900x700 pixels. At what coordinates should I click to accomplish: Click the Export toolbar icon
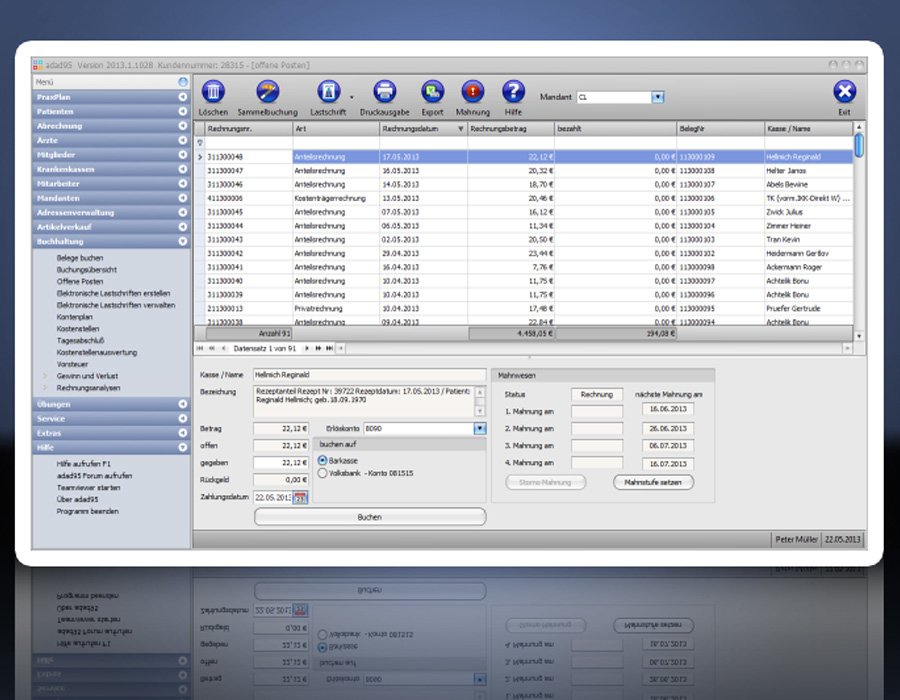tap(432, 93)
